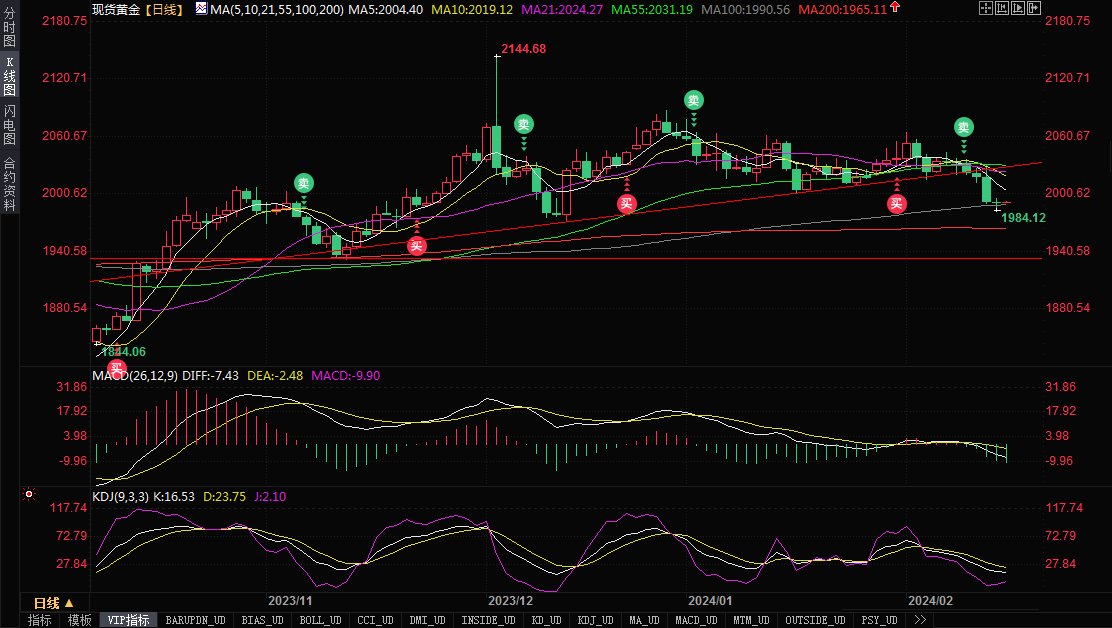Click the 2144.68 high price label
The image size is (1112, 628).
point(524,49)
